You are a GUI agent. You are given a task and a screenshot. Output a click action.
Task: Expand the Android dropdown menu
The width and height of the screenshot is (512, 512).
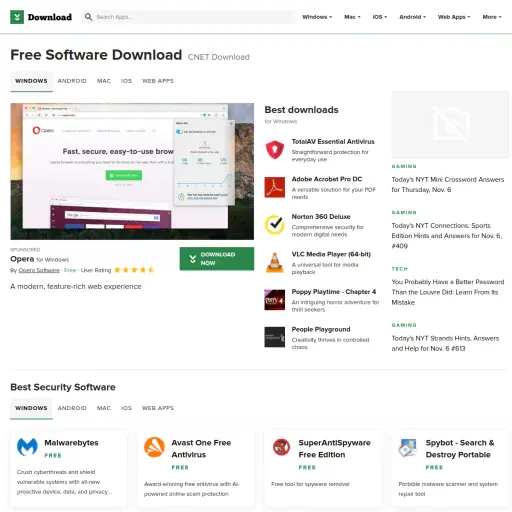412,17
